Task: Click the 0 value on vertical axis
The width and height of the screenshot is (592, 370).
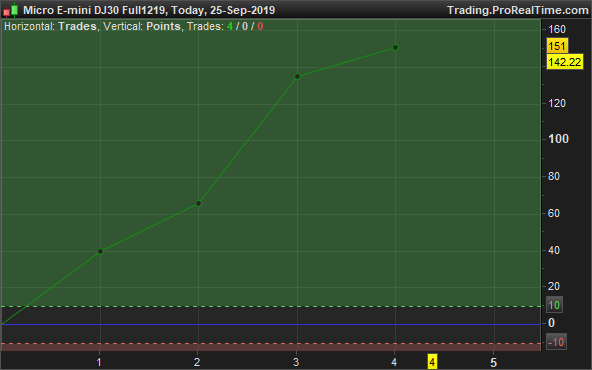Action: pos(552,323)
